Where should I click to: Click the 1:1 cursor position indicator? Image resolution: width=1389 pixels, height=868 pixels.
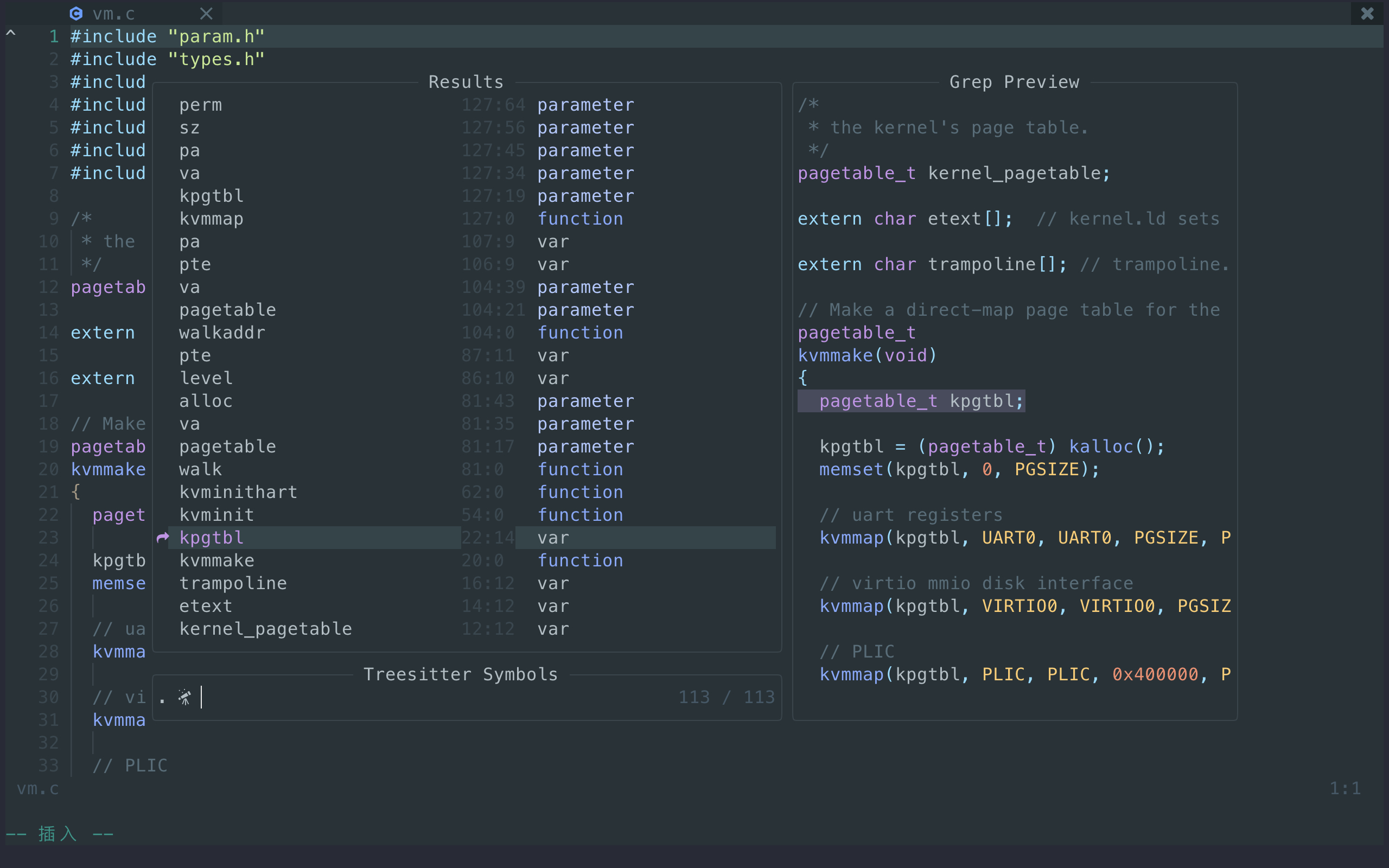[x=1346, y=789]
